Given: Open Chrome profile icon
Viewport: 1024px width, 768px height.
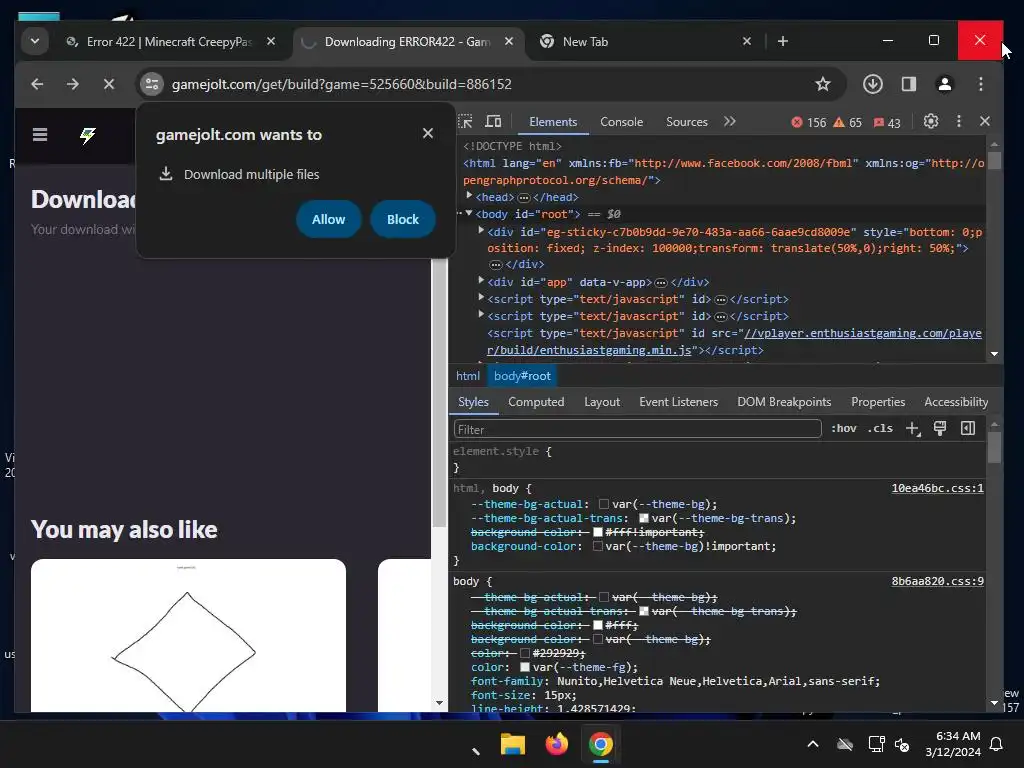Looking at the screenshot, I should coord(944,84).
